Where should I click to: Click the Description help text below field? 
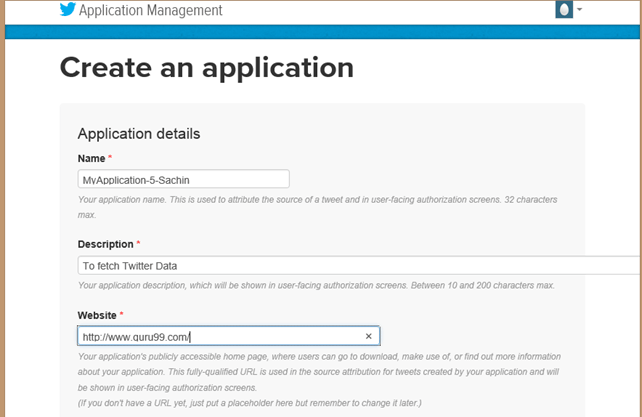pyautogui.click(x=315, y=285)
